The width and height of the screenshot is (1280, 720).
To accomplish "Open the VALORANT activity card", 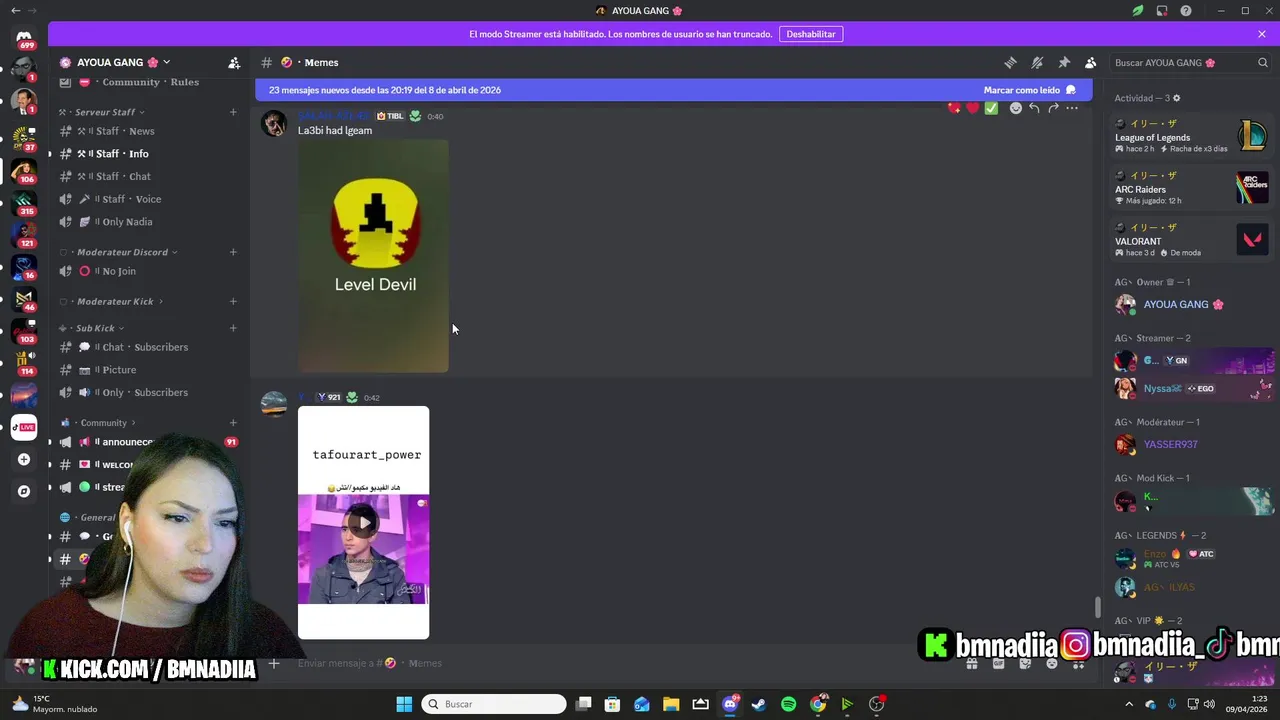I will (1191, 240).
